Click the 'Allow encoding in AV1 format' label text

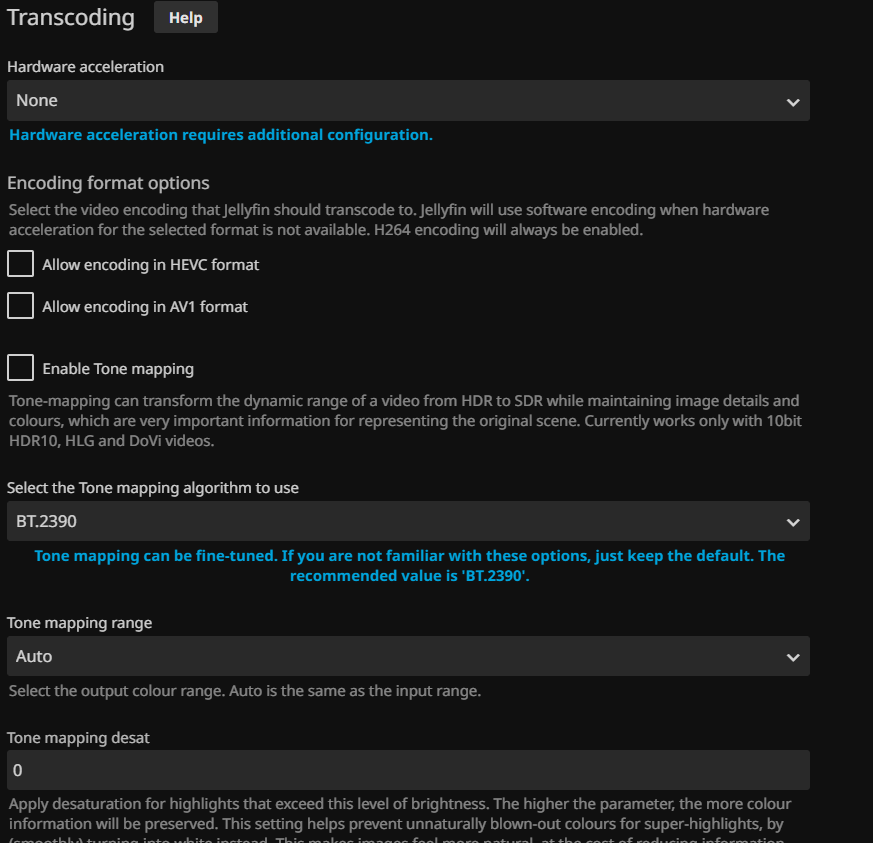[145, 307]
